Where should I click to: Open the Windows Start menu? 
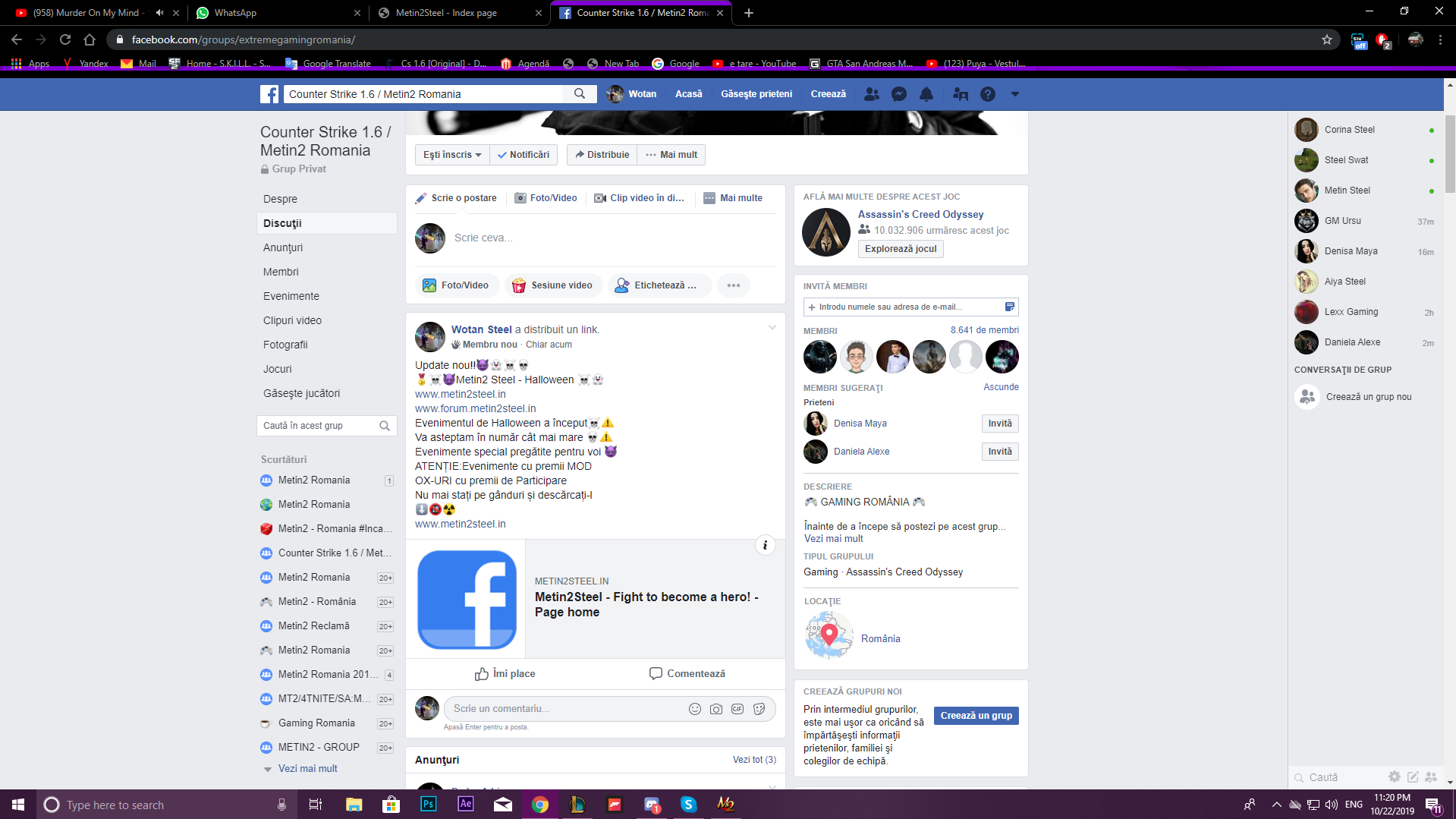click(18, 805)
